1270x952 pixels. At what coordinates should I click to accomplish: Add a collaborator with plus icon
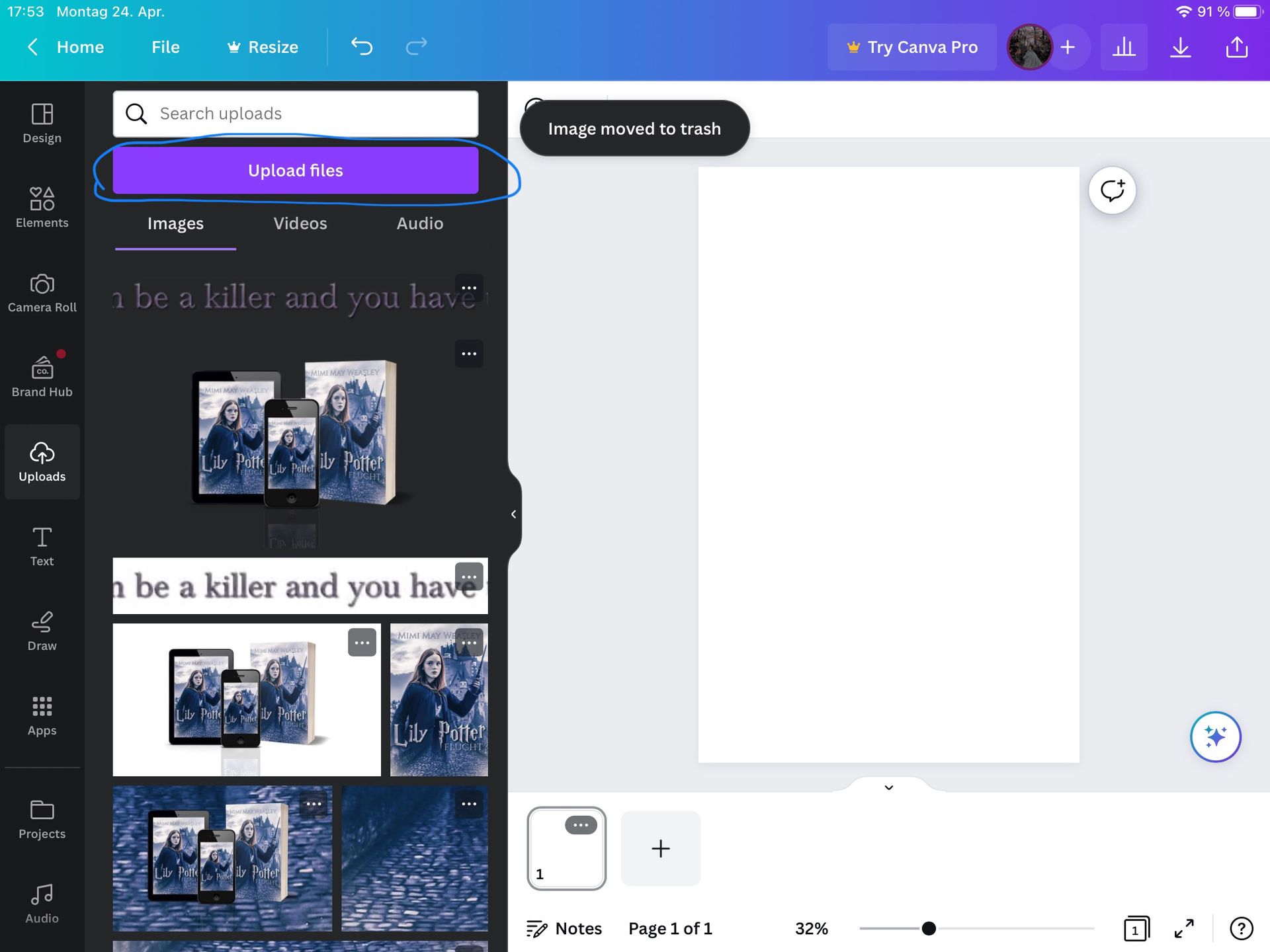pos(1068,47)
